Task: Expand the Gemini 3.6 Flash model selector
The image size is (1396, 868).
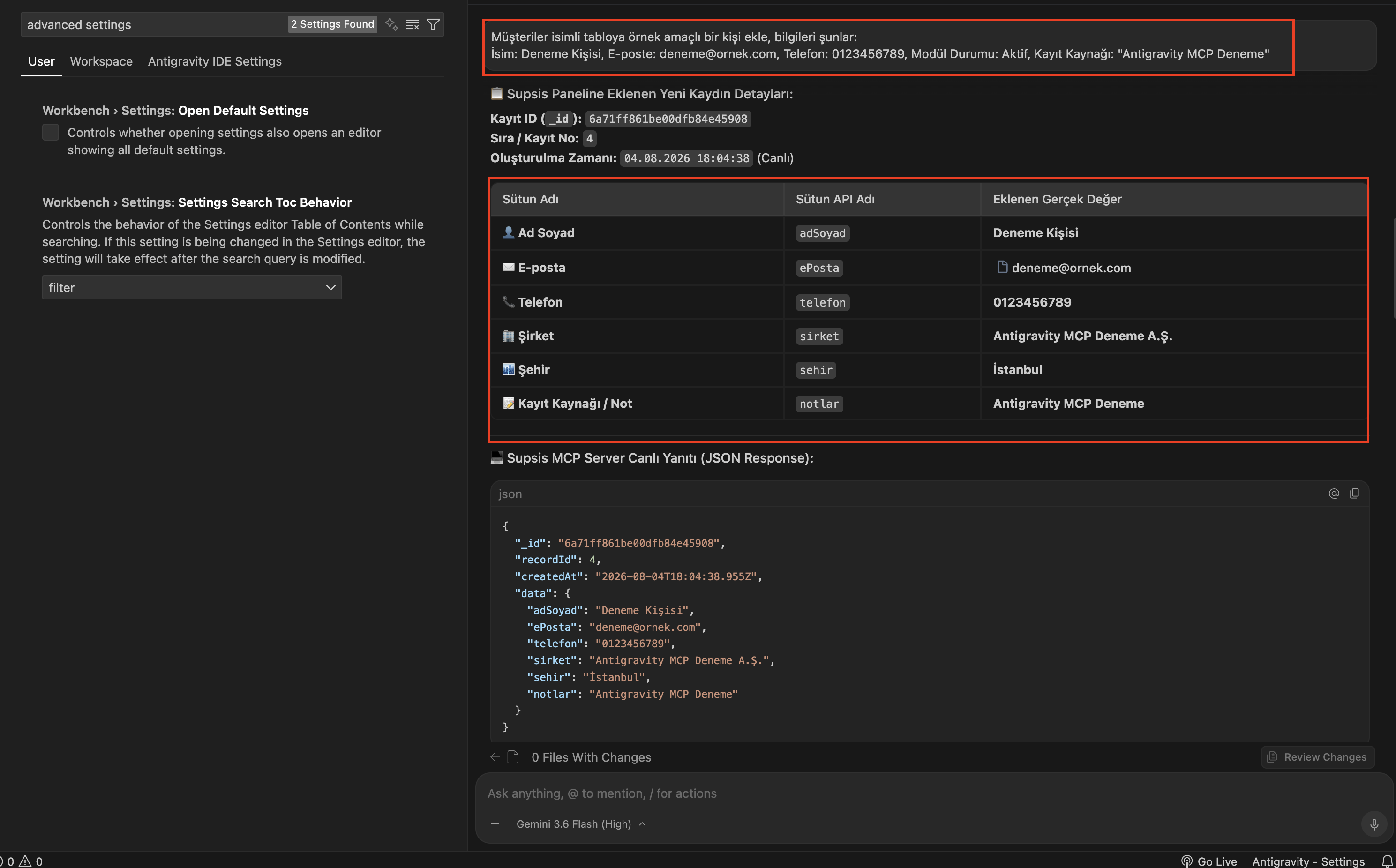Action: point(581,824)
